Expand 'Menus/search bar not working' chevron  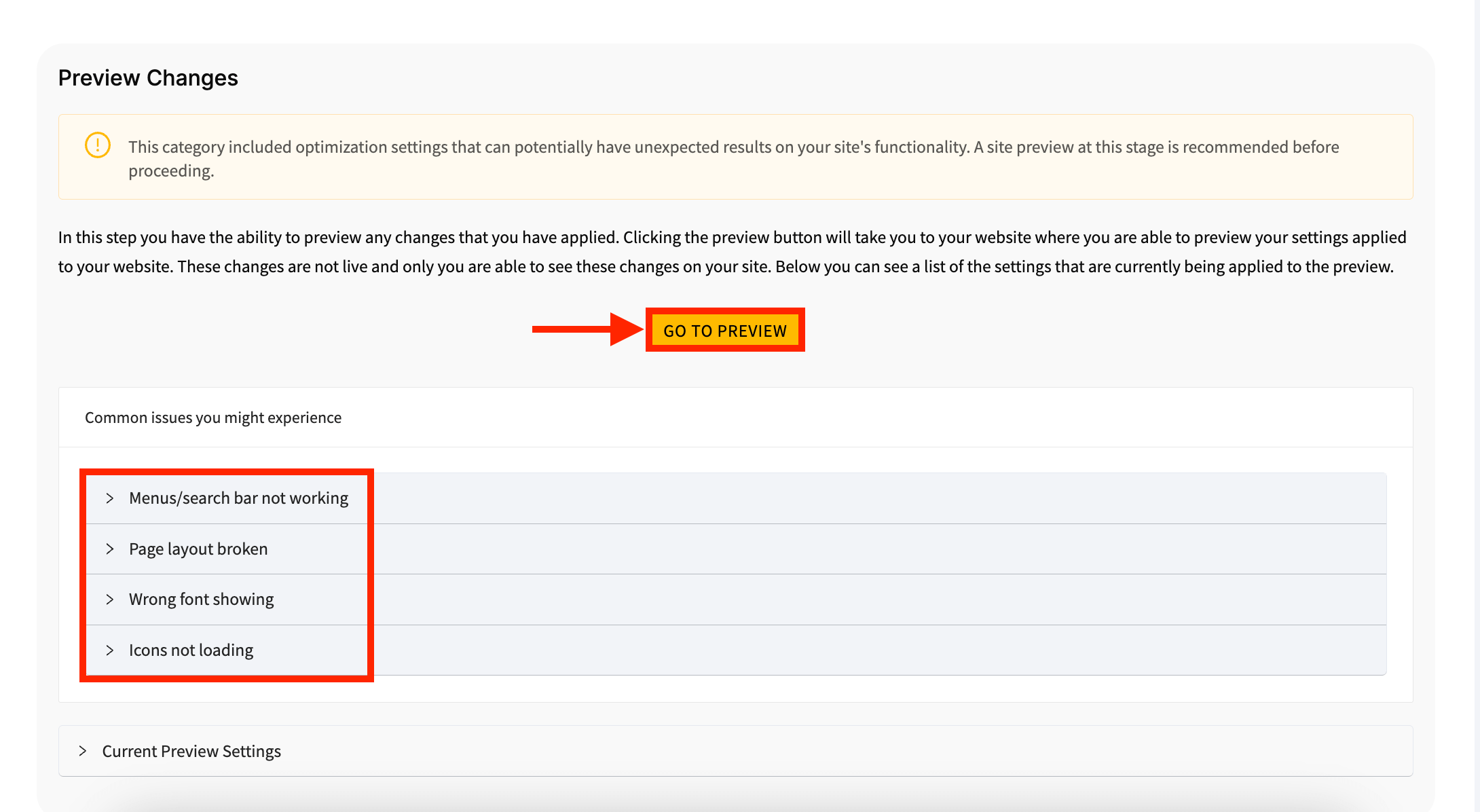pyautogui.click(x=110, y=498)
